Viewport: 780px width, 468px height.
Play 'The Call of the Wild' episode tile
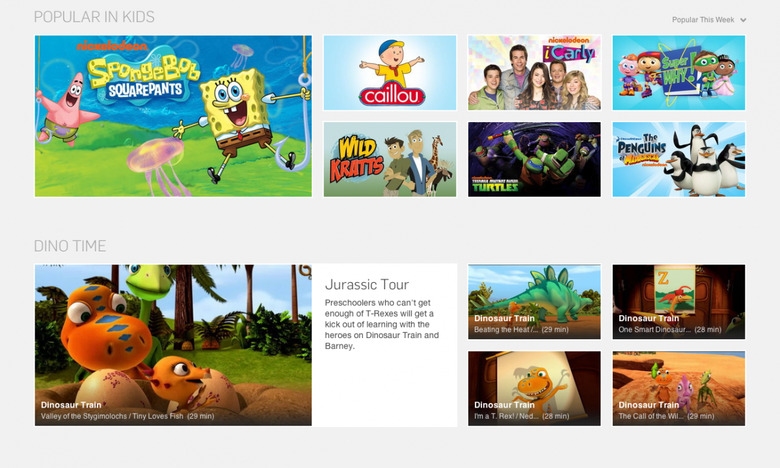[x=679, y=388]
